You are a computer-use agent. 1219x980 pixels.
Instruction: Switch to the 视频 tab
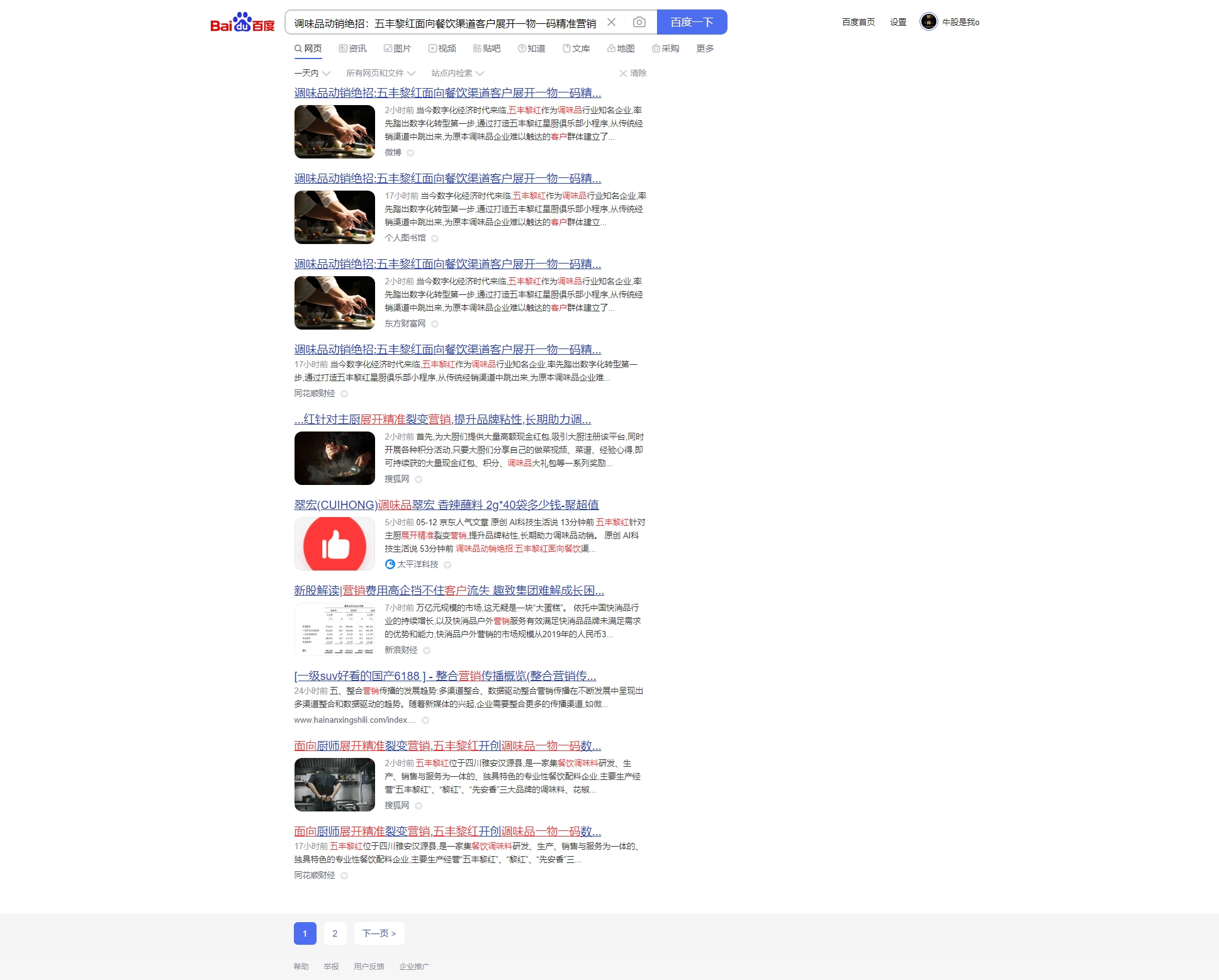click(442, 48)
